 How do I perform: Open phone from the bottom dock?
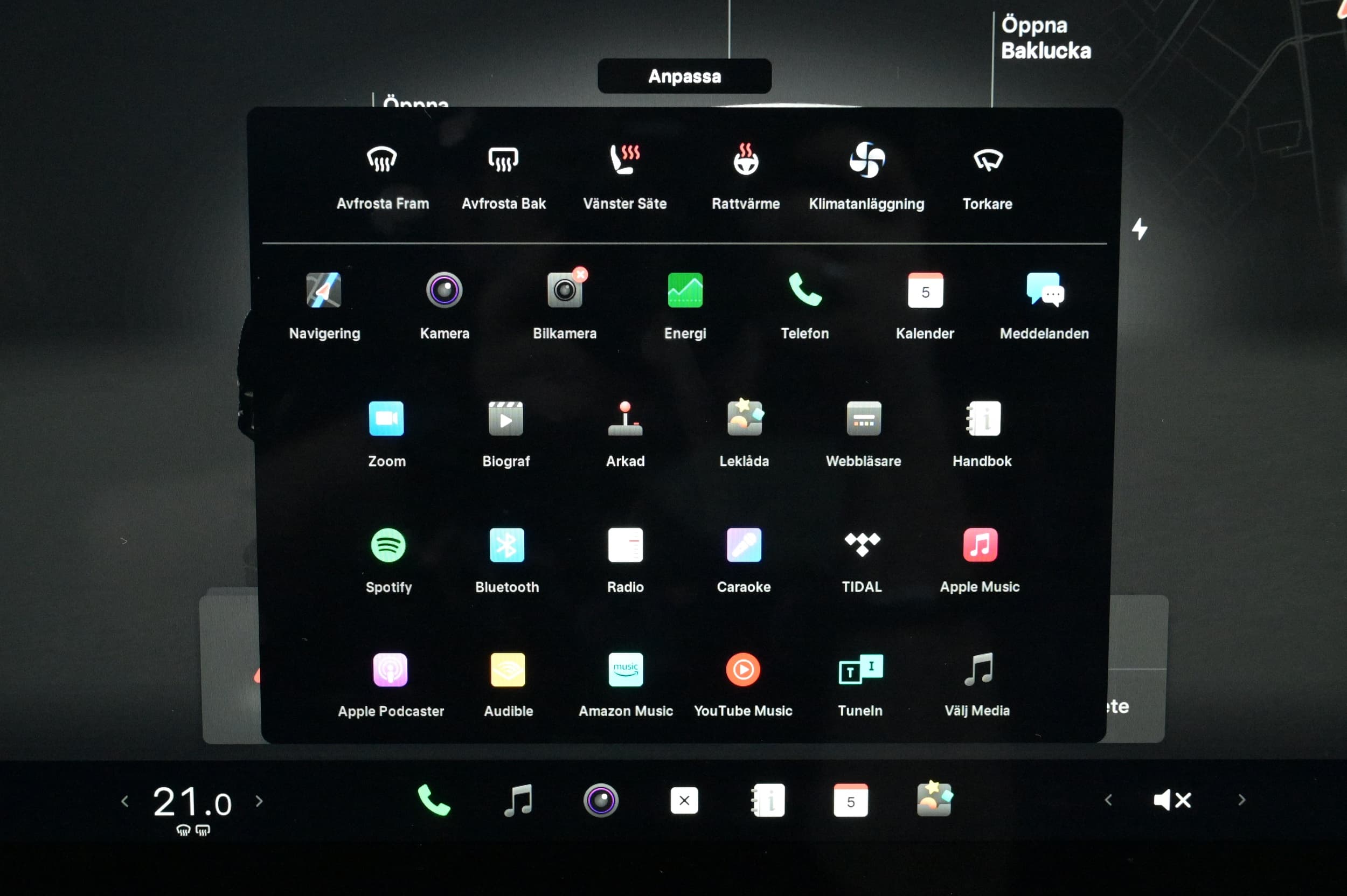pos(434,800)
